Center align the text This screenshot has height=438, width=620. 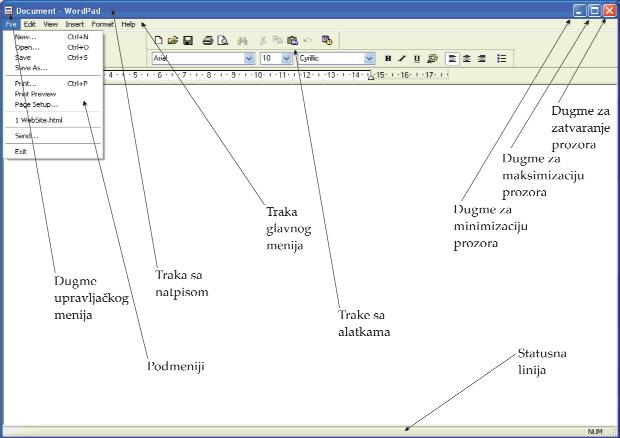(x=467, y=59)
